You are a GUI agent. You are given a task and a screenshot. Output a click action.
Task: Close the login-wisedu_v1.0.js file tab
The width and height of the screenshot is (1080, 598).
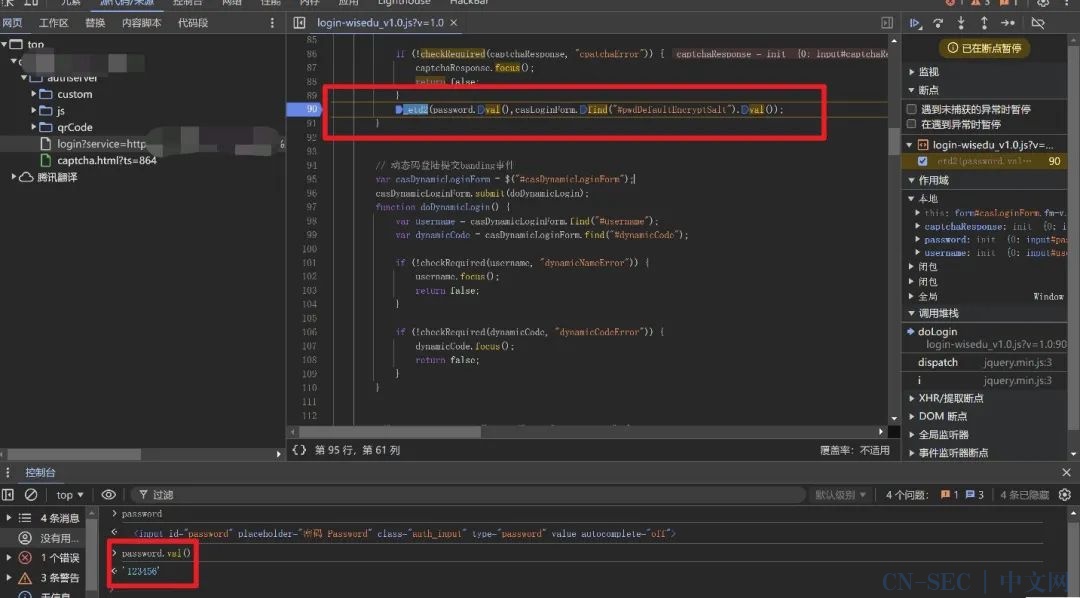pos(454,23)
